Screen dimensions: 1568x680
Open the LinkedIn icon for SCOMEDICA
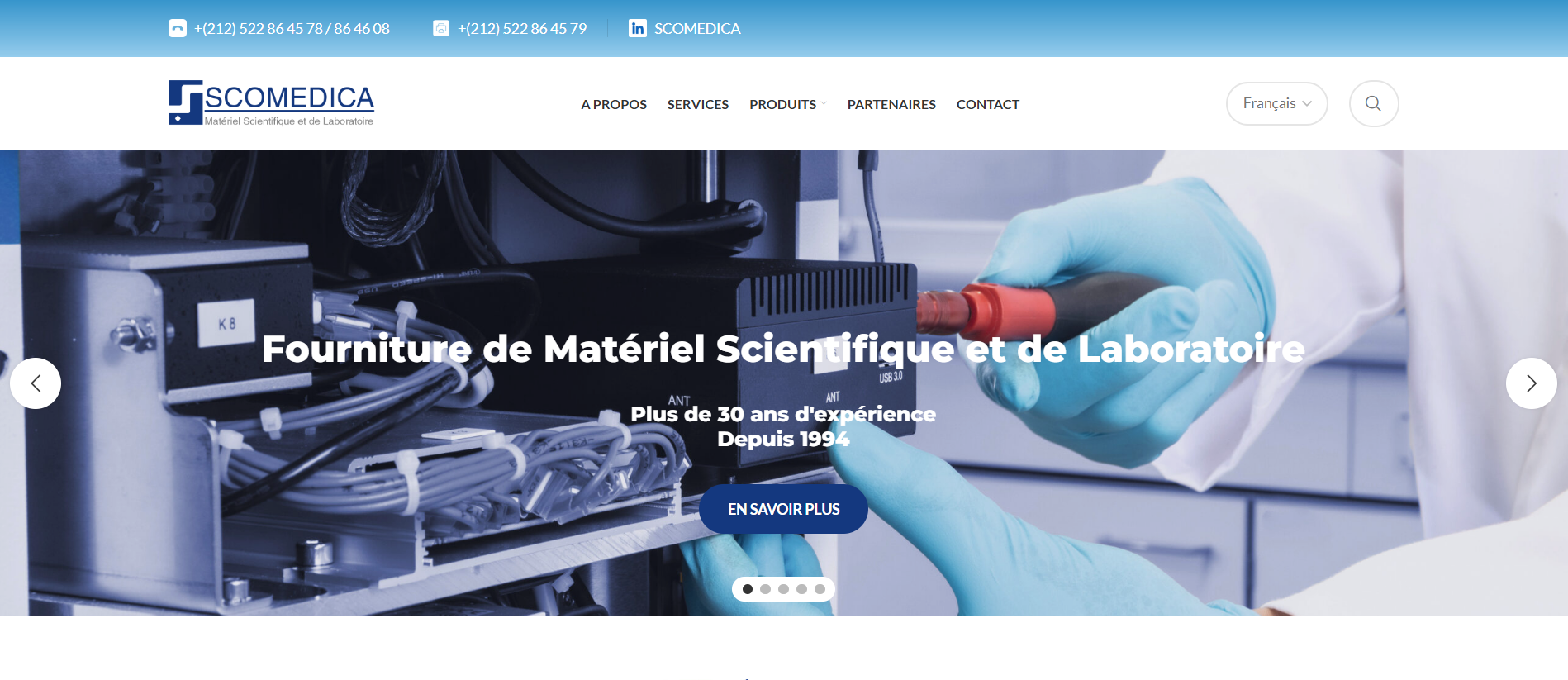637,28
